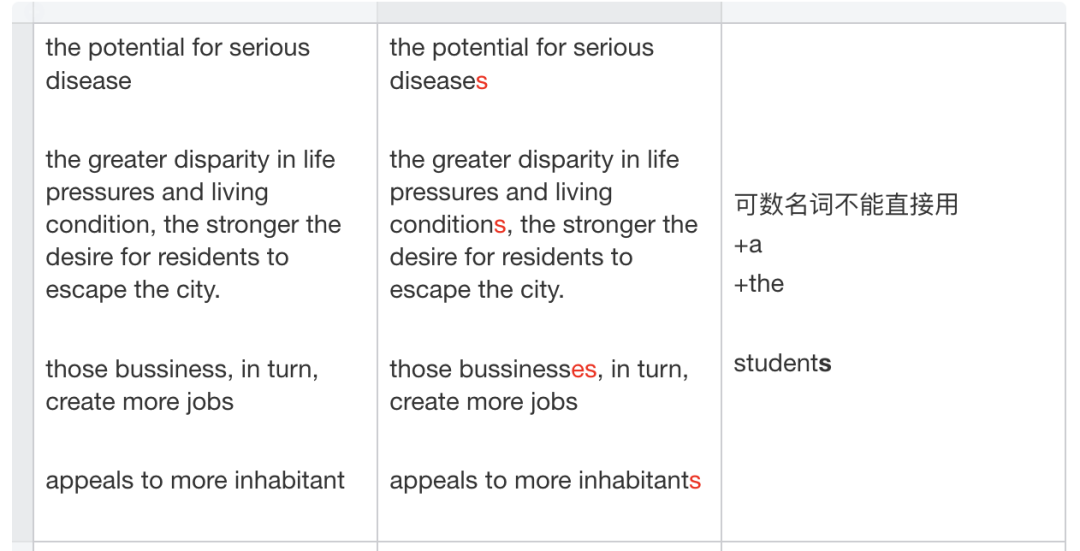
Task: Click the "+the" line in the notes
Action: [x=759, y=284]
